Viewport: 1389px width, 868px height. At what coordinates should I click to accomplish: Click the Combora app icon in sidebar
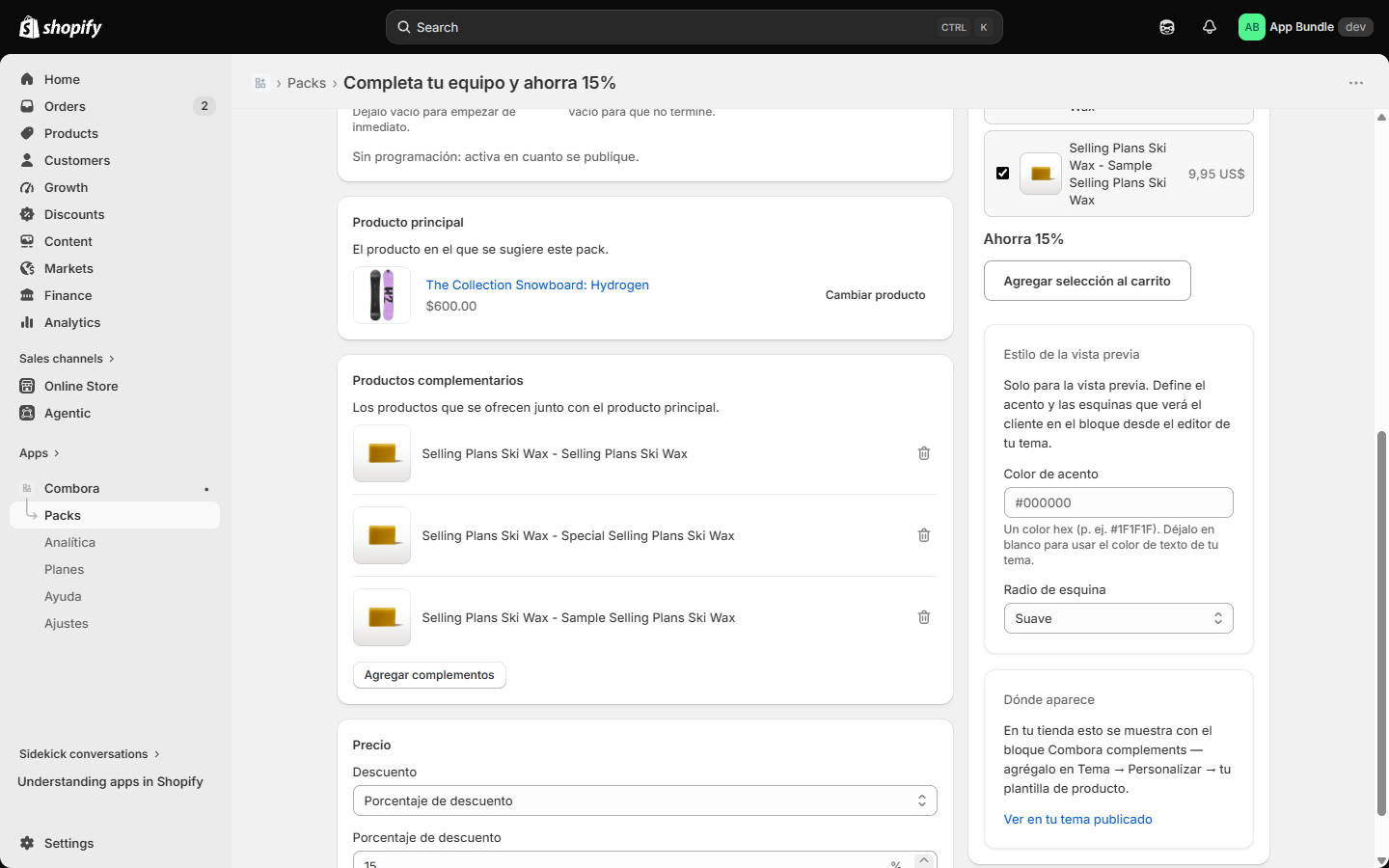pyautogui.click(x=27, y=488)
